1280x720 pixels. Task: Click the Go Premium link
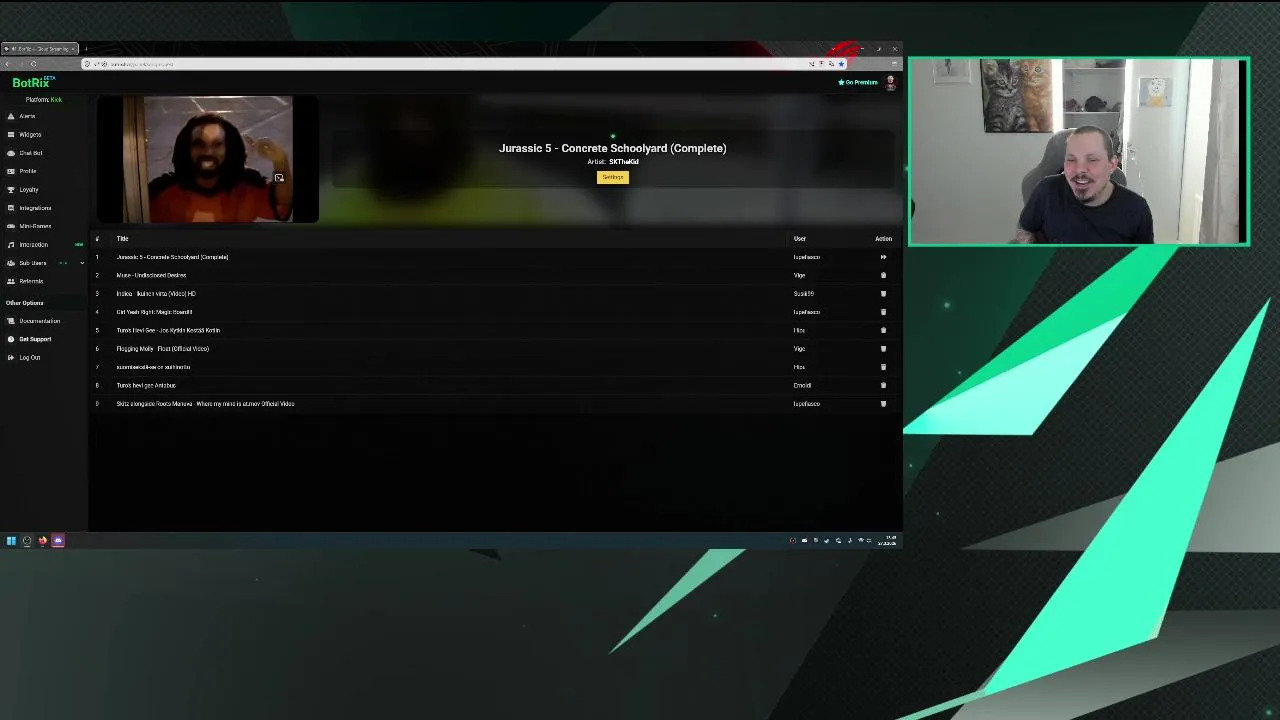pos(858,82)
